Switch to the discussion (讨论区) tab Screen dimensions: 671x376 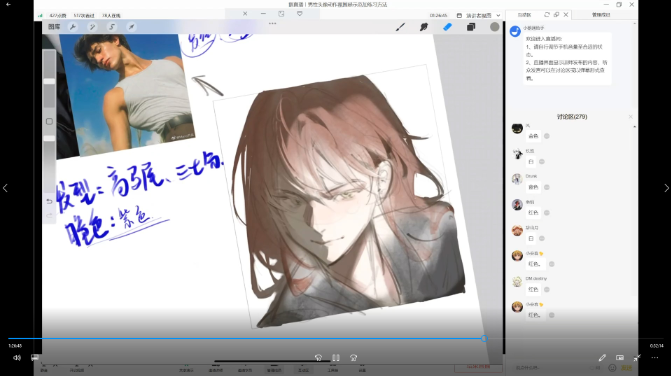pyautogui.click(x=524, y=15)
